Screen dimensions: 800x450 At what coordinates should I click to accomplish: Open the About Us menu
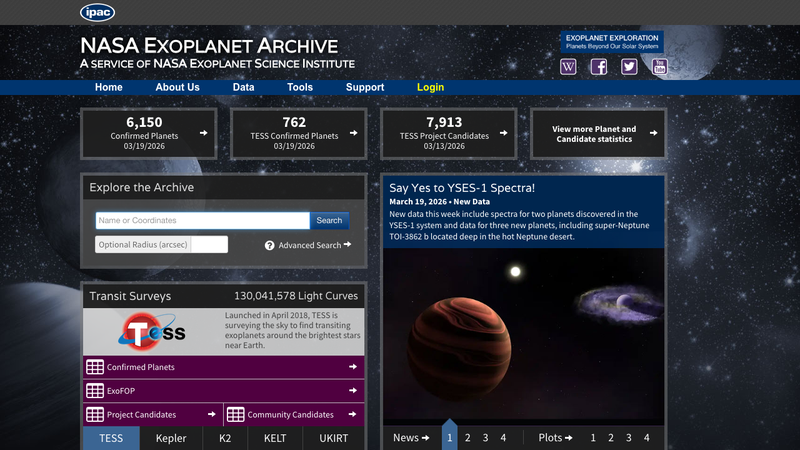pyautogui.click(x=178, y=87)
